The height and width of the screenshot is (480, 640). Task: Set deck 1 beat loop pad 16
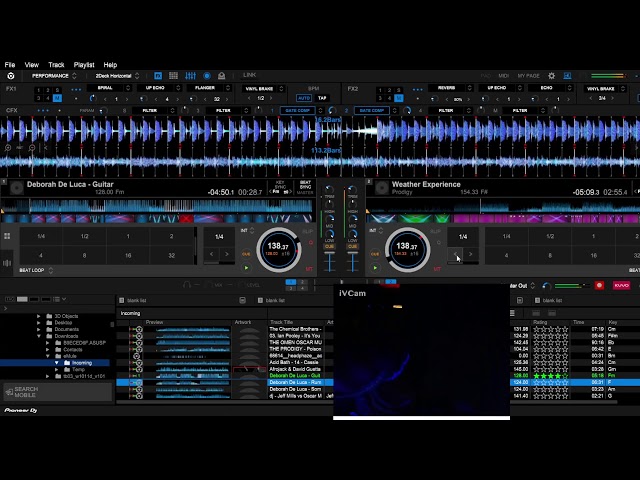tap(128, 256)
